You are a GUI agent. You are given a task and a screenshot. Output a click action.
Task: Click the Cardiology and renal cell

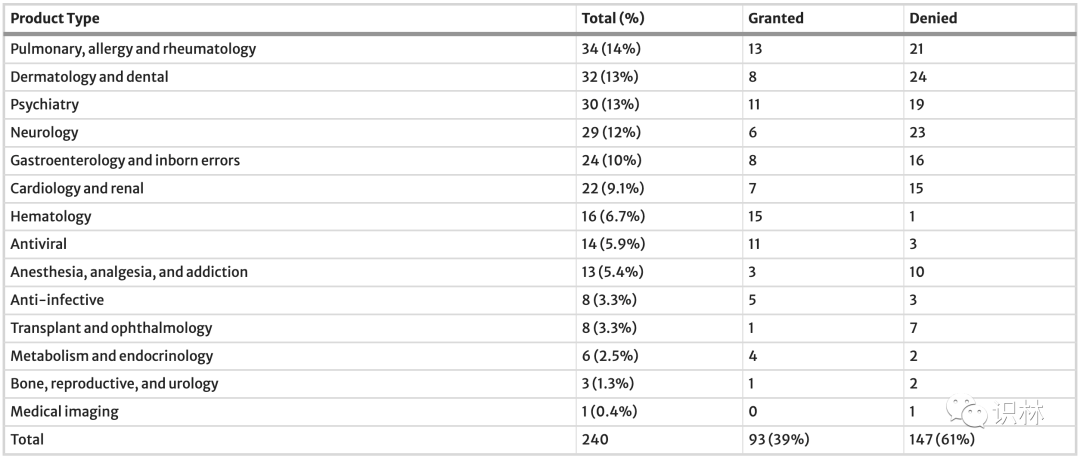(77, 188)
